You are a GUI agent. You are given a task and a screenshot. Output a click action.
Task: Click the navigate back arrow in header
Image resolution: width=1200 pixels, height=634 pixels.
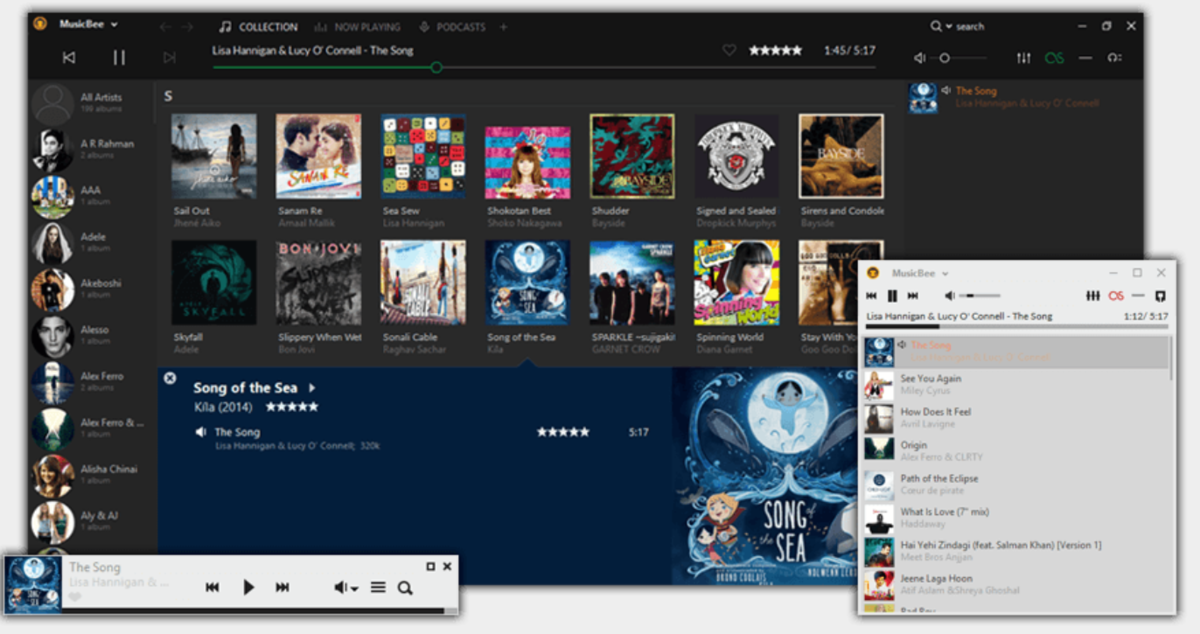point(165,27)
